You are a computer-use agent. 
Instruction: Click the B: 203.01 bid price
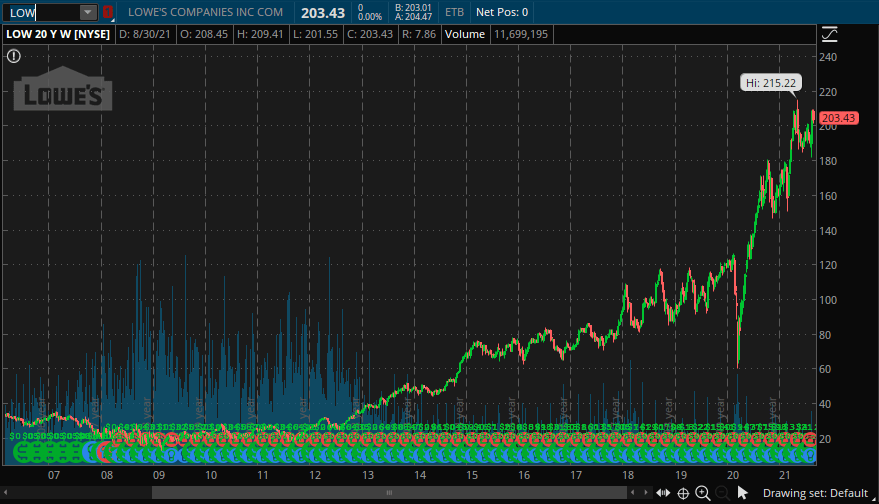coord(413,8)
